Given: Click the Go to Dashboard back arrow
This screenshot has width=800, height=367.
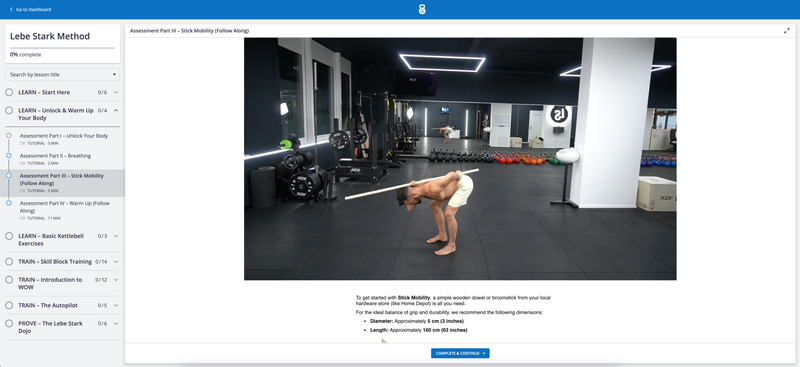Looking at the screenshot, I should click(11, 9).
